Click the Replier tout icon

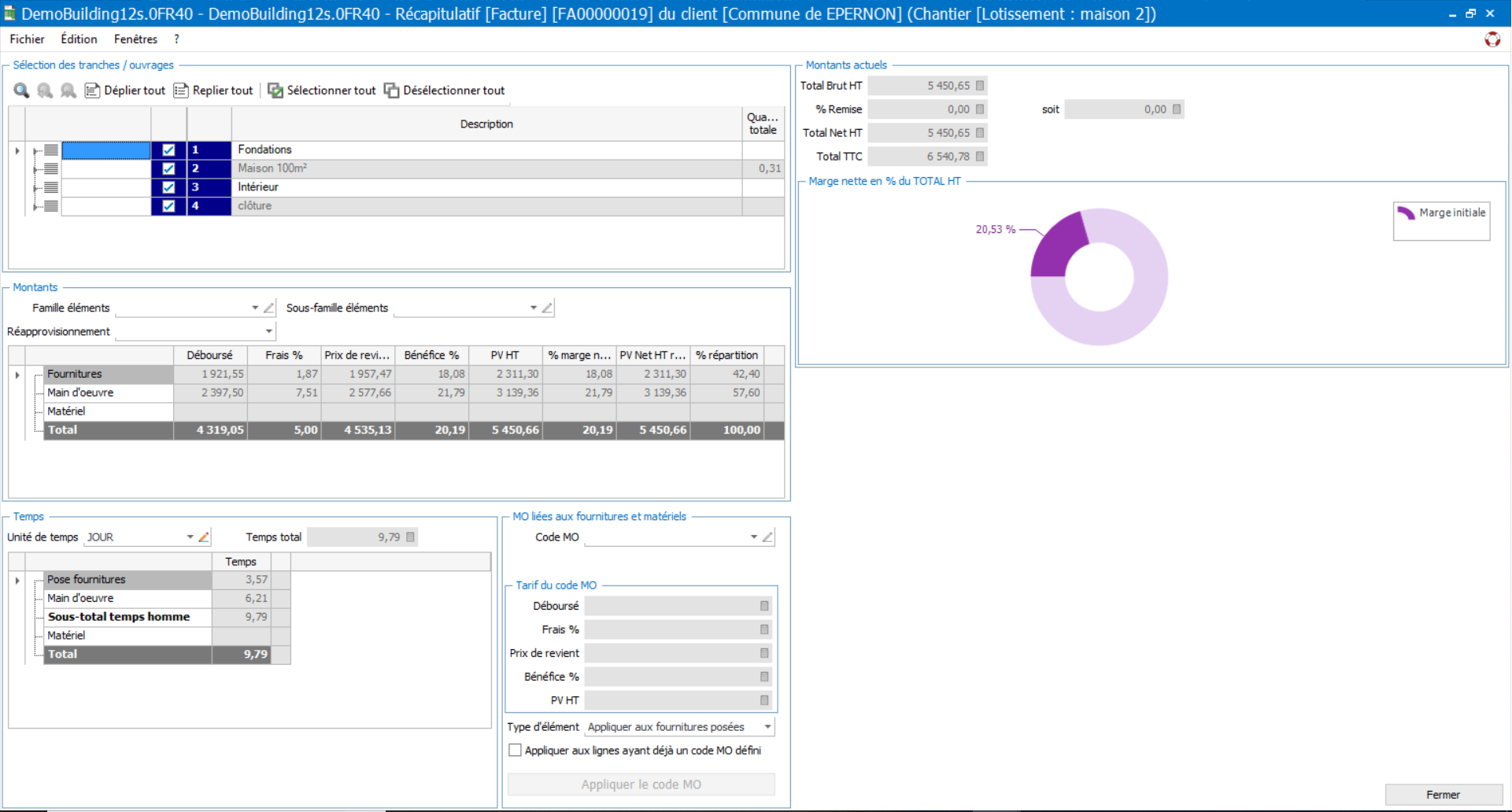click(x=181, y=90)
